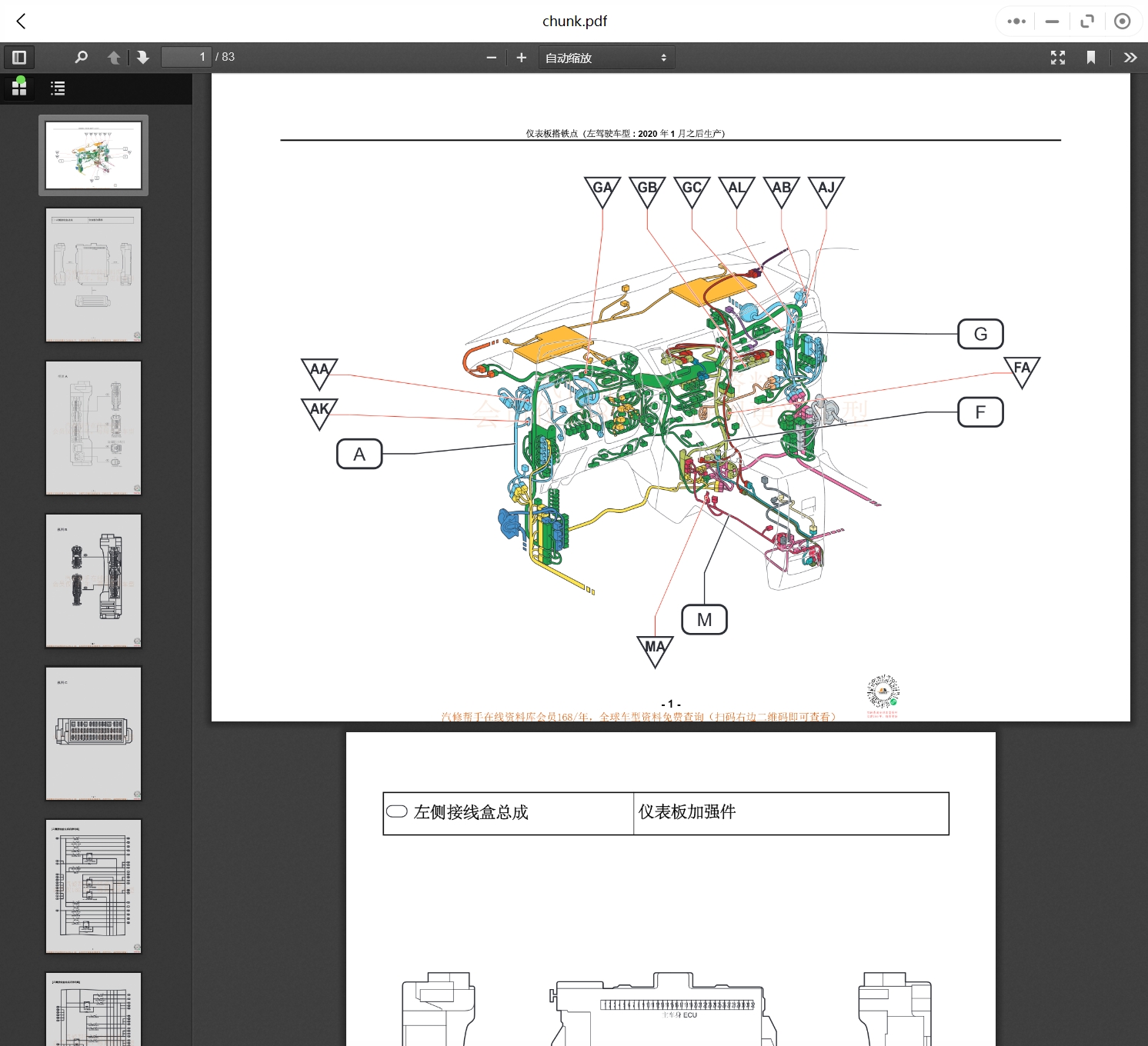
Task: Switch to document outline view tab
Action: coord(58,88)
